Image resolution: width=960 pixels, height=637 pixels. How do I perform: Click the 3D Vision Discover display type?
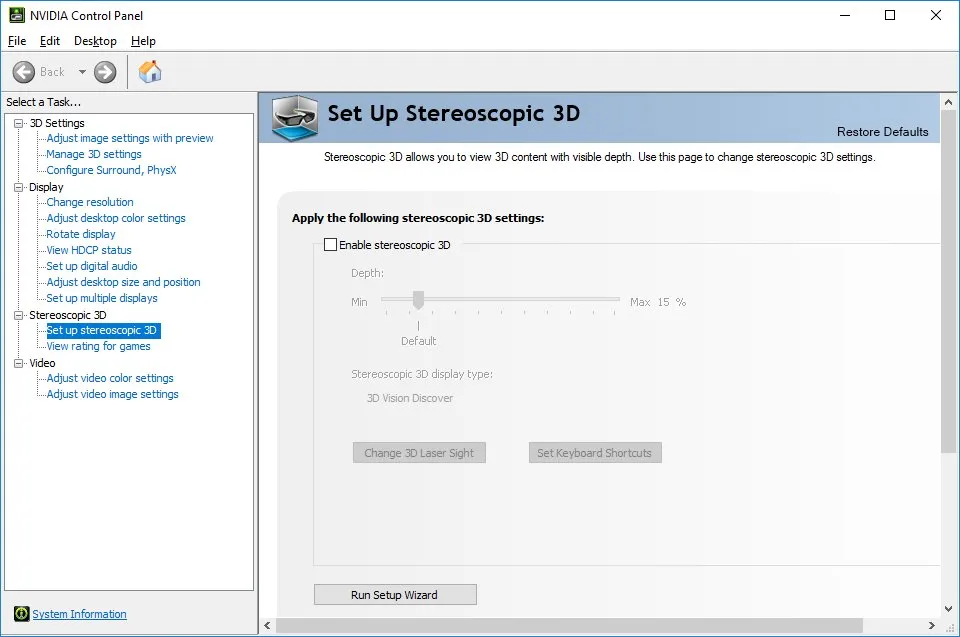(410, 398)
